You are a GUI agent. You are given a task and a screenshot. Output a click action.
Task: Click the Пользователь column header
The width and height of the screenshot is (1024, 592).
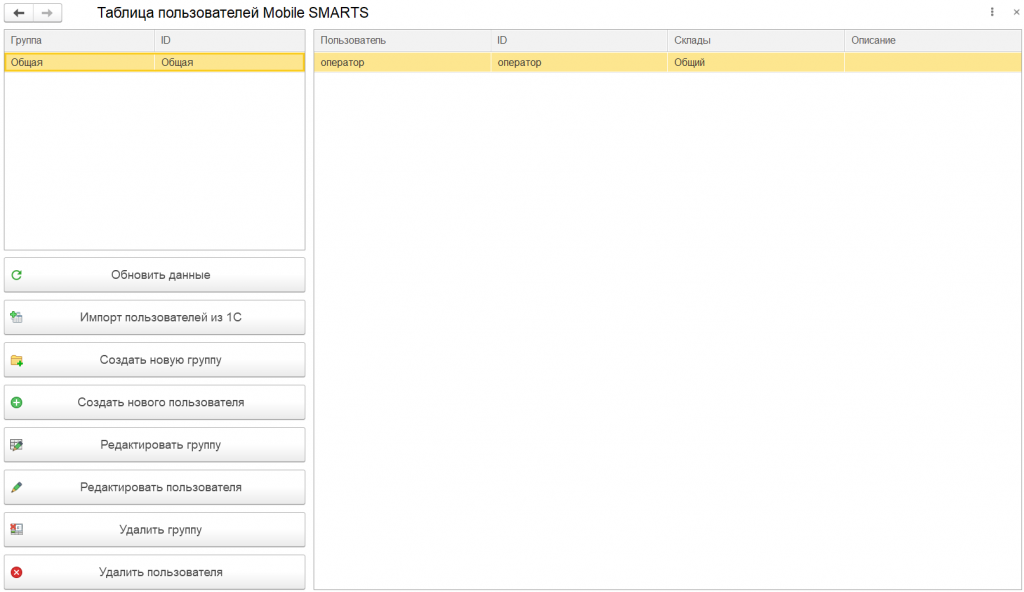coord(402,41)
